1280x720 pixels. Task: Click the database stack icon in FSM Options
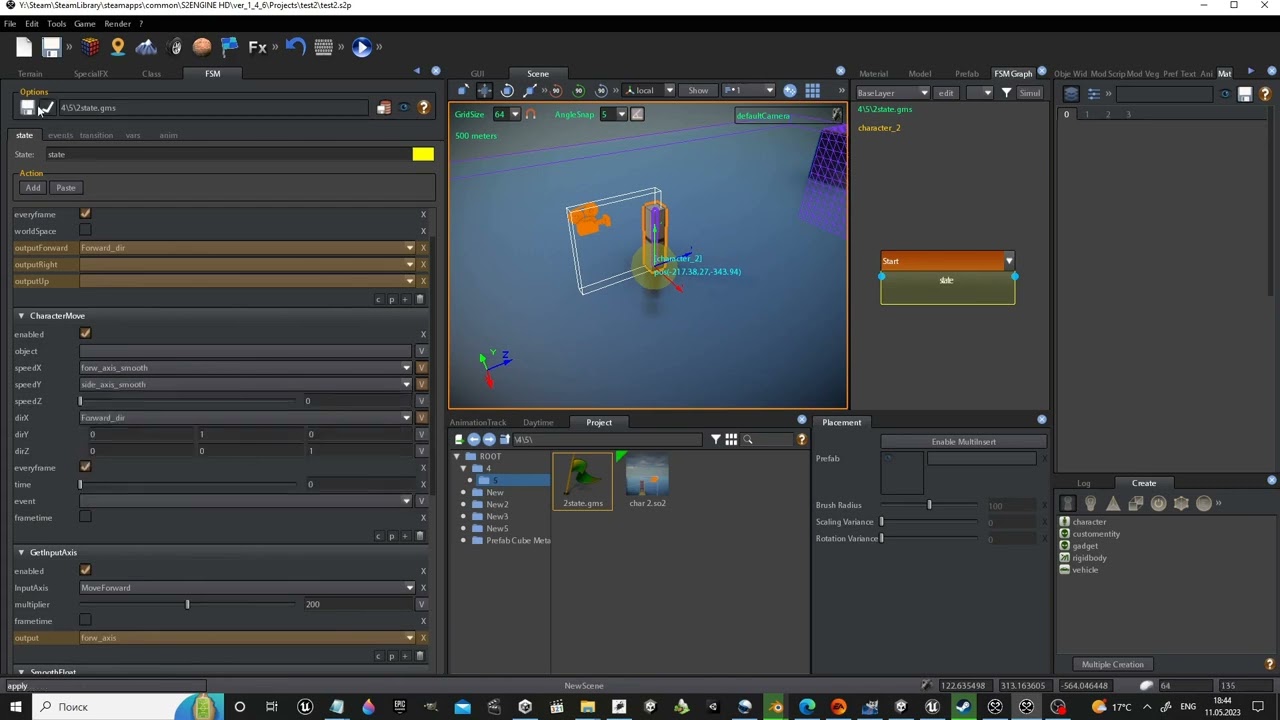click(384, 108)
